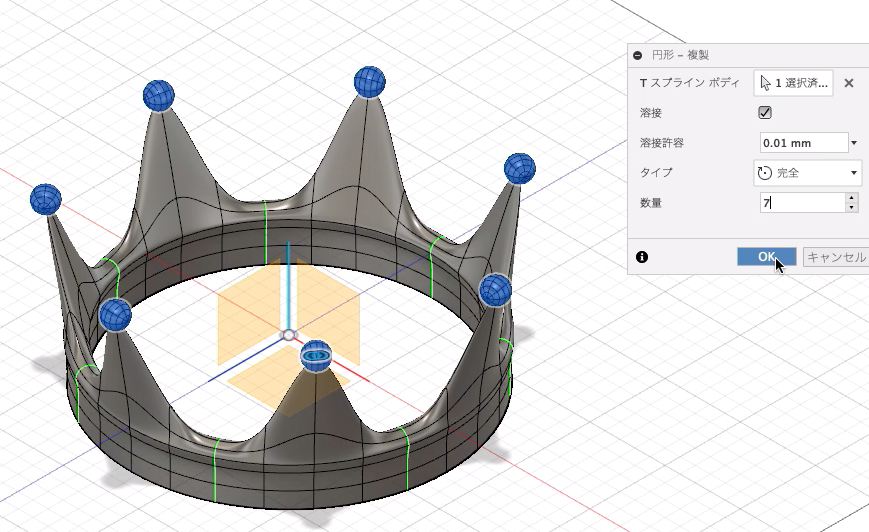This screenshot has height=532, width=869.
Task: Clear the T-spline body selection X
Action: tap(848, 83)
